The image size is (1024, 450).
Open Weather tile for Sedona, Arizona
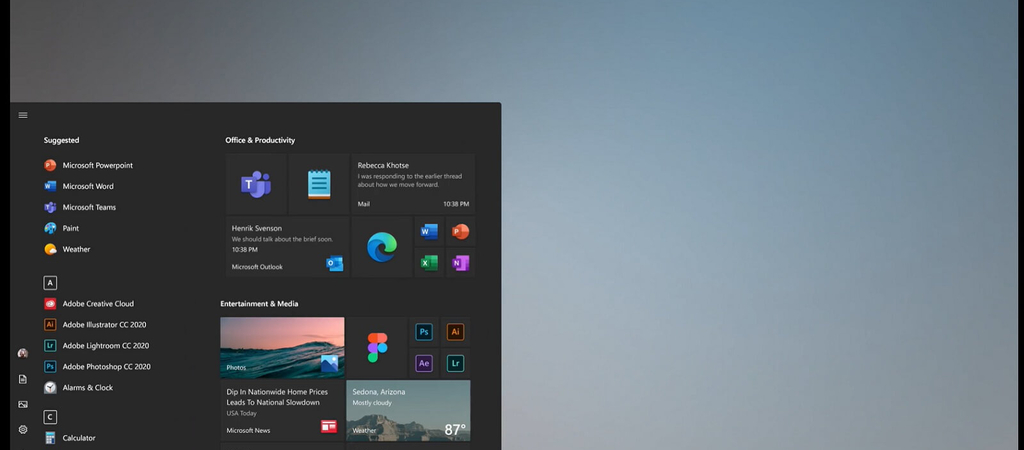(408, 411)
